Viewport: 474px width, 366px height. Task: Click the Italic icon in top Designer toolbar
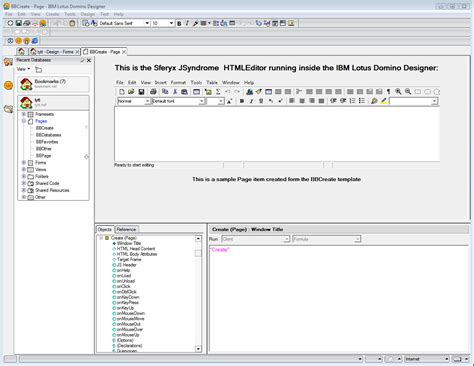click(x=187, y=23)
